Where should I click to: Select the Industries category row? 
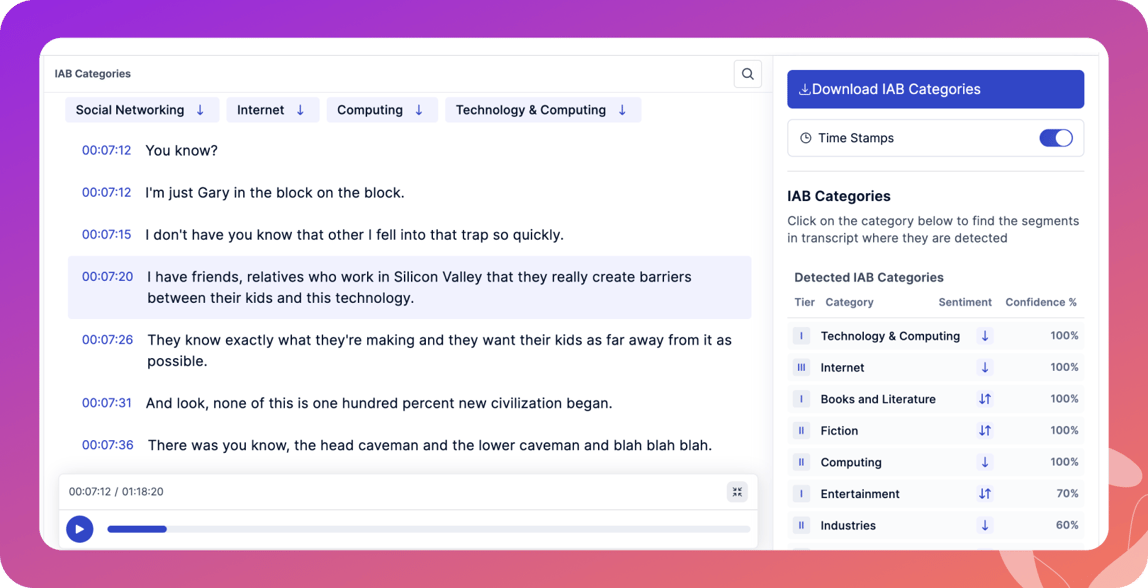click(936, 524)
